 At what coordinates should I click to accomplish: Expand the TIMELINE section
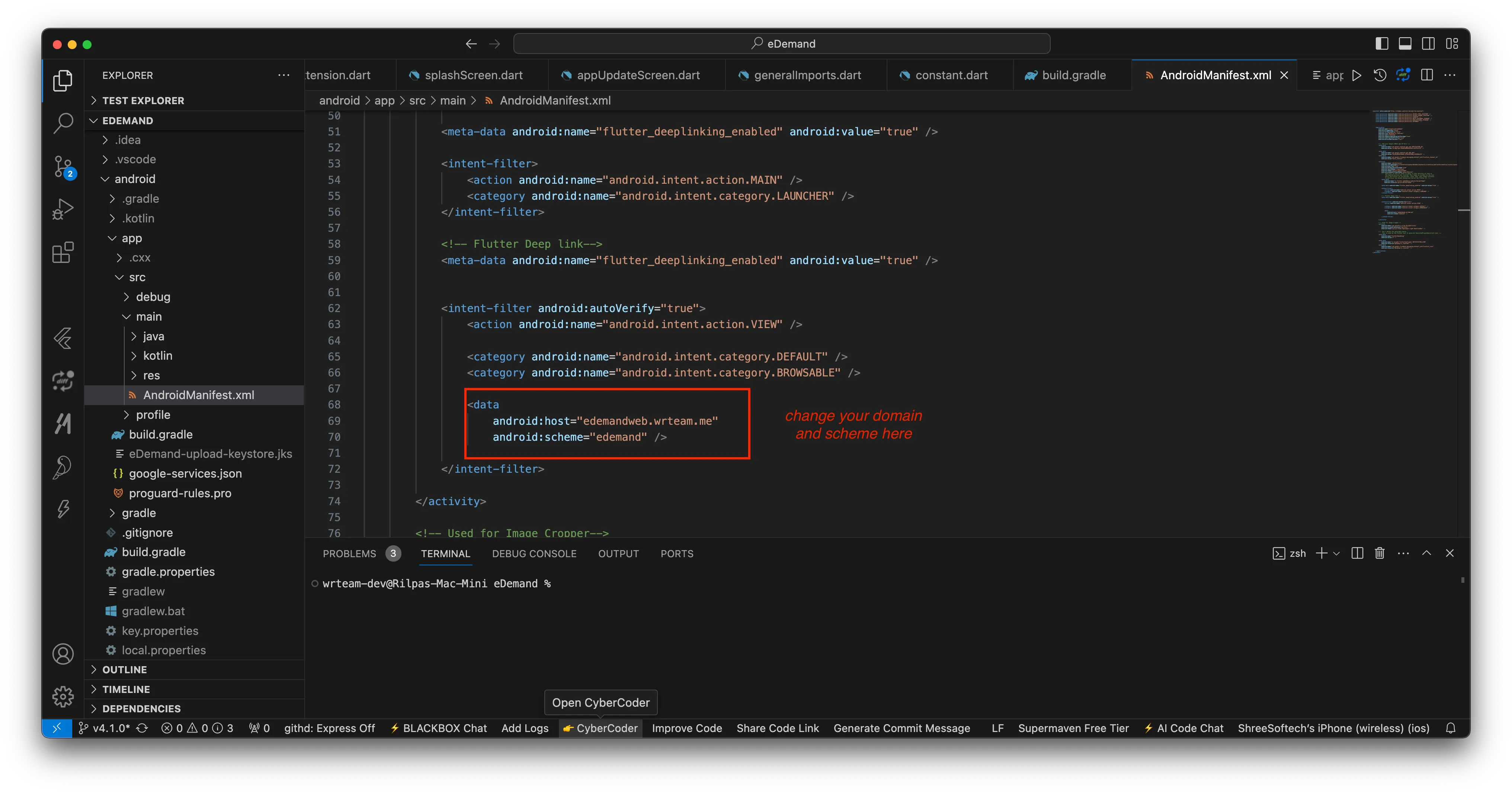pos(195,689)
